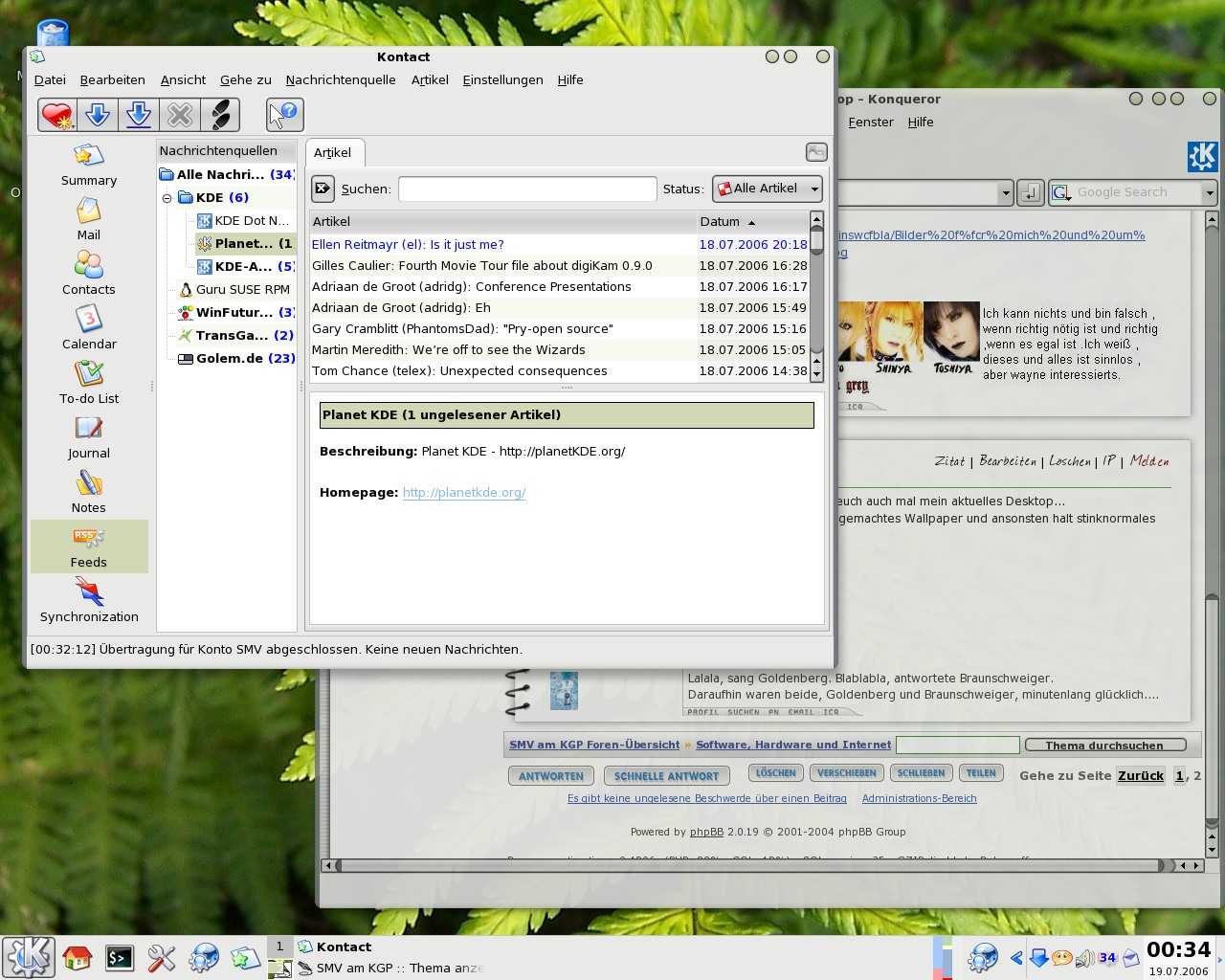Click the tab-close icon right of the Artikel tab
The width and height of the screenshot is (1225, 980).
coord(816,152)
